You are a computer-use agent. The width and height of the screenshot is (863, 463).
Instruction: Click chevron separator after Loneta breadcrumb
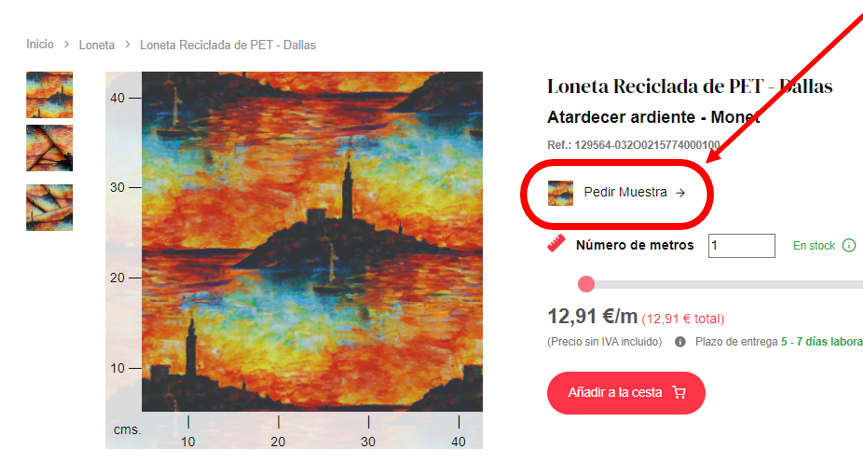[x=128, y=45]
